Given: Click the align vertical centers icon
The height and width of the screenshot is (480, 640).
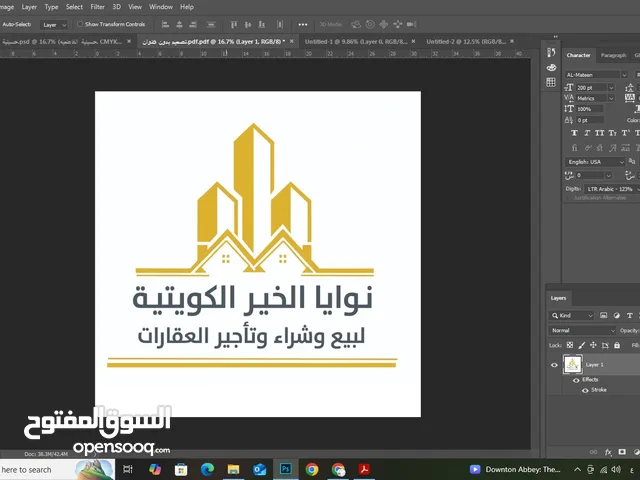Looking at the screenshot, I should coord(248,24).
